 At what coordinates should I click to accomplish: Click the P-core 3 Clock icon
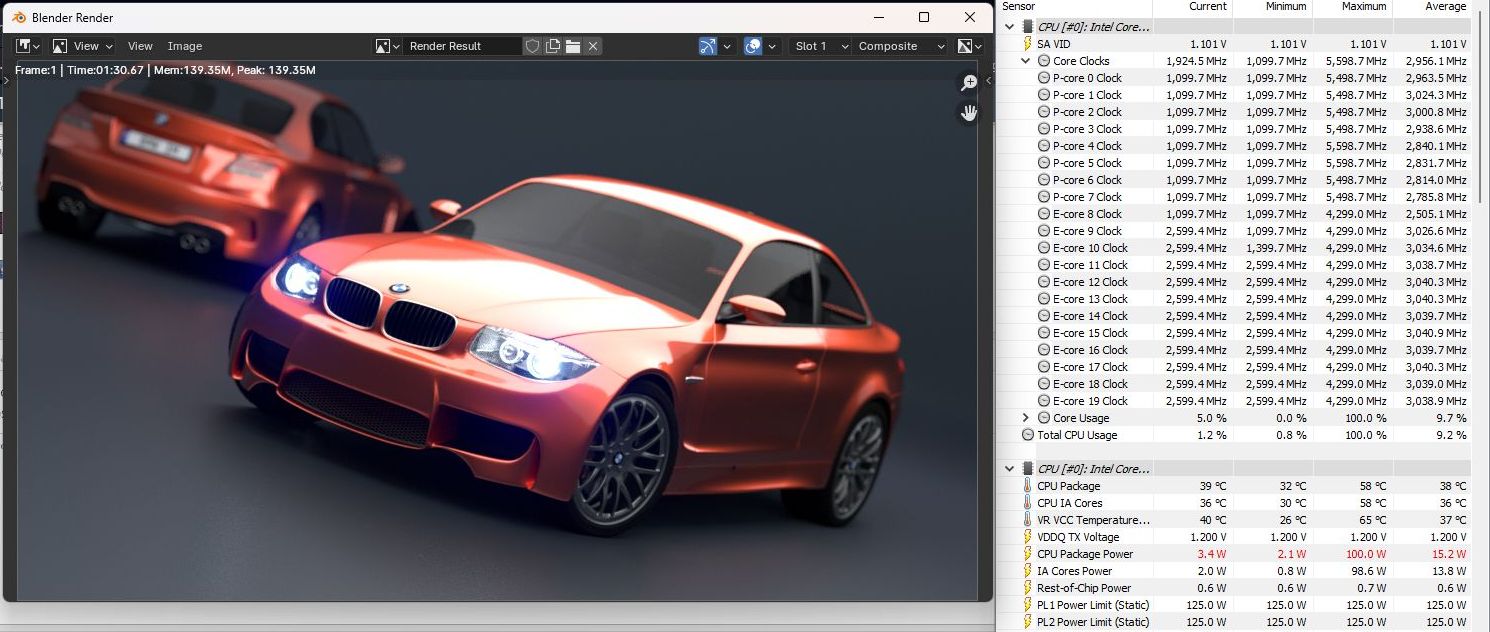coord(1044,129)
